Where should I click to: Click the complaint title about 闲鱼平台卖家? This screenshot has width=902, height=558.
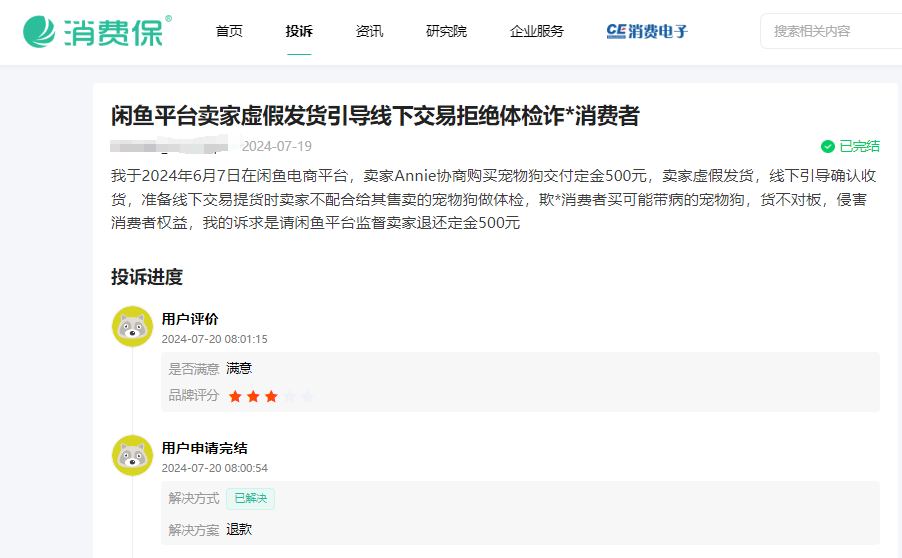click(x=375, y=116)
